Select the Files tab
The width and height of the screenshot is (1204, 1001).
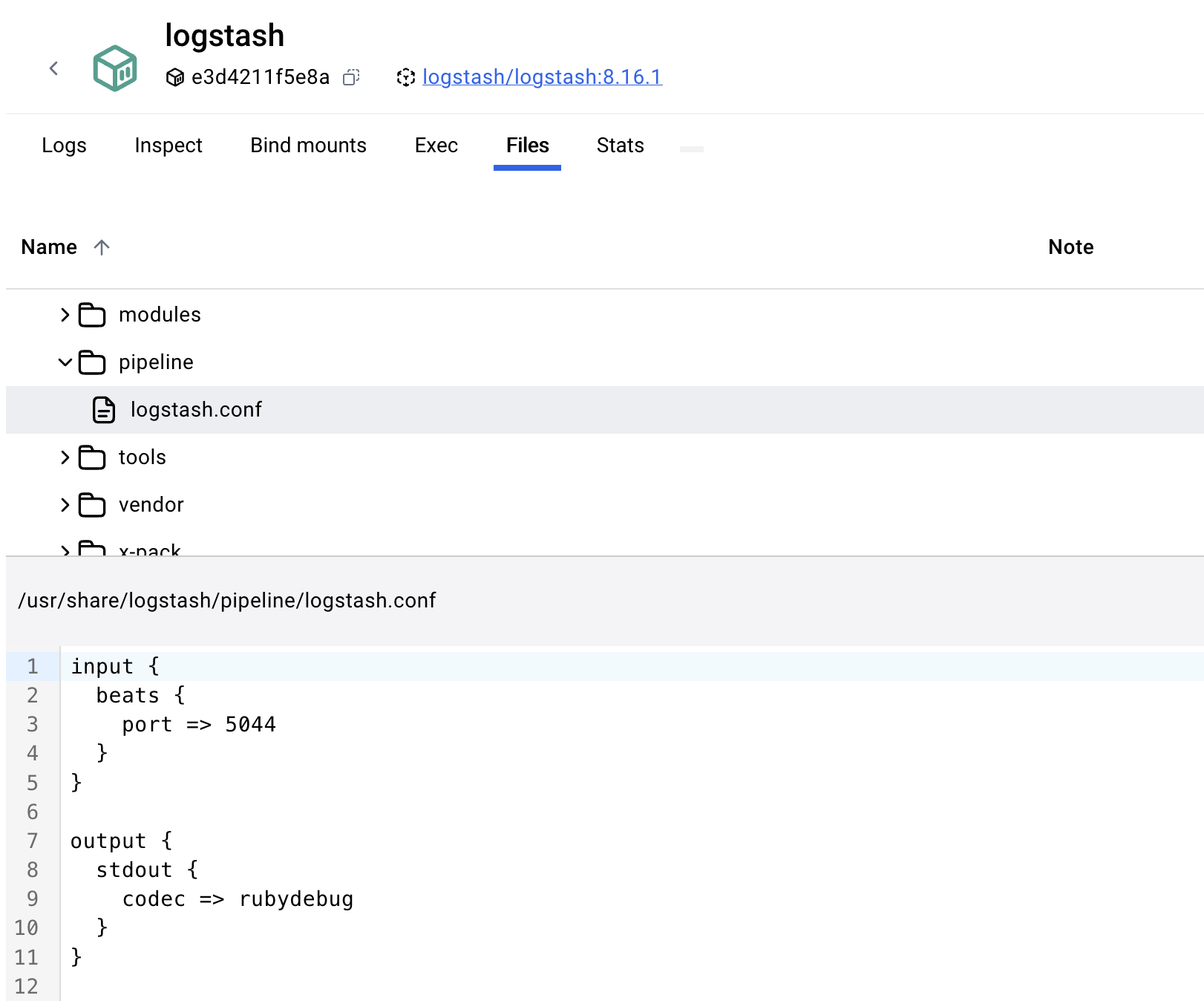coord(527,145)
